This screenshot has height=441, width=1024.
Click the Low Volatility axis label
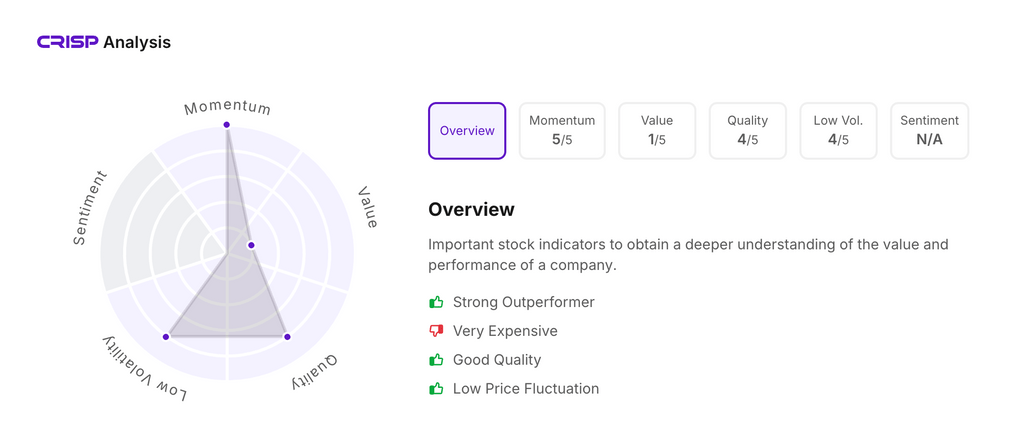point(144,370)
